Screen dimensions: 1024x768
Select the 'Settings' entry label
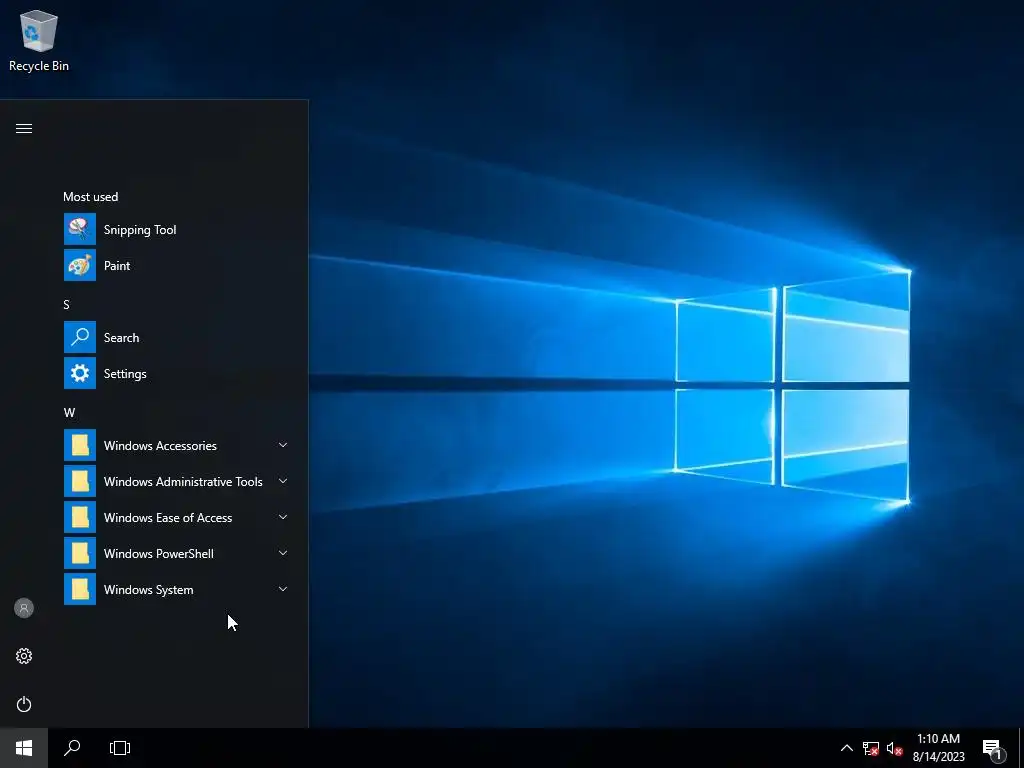pyautogui.click(x=125, y=374)
